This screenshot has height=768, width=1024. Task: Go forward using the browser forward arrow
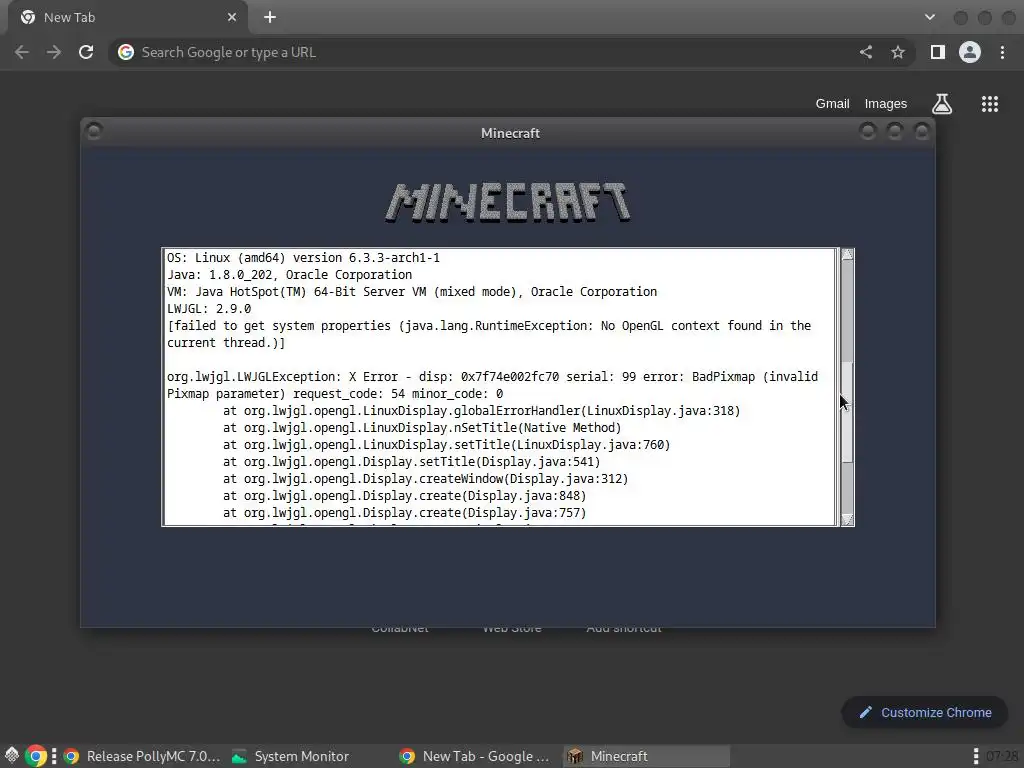[x=54, y=52]
